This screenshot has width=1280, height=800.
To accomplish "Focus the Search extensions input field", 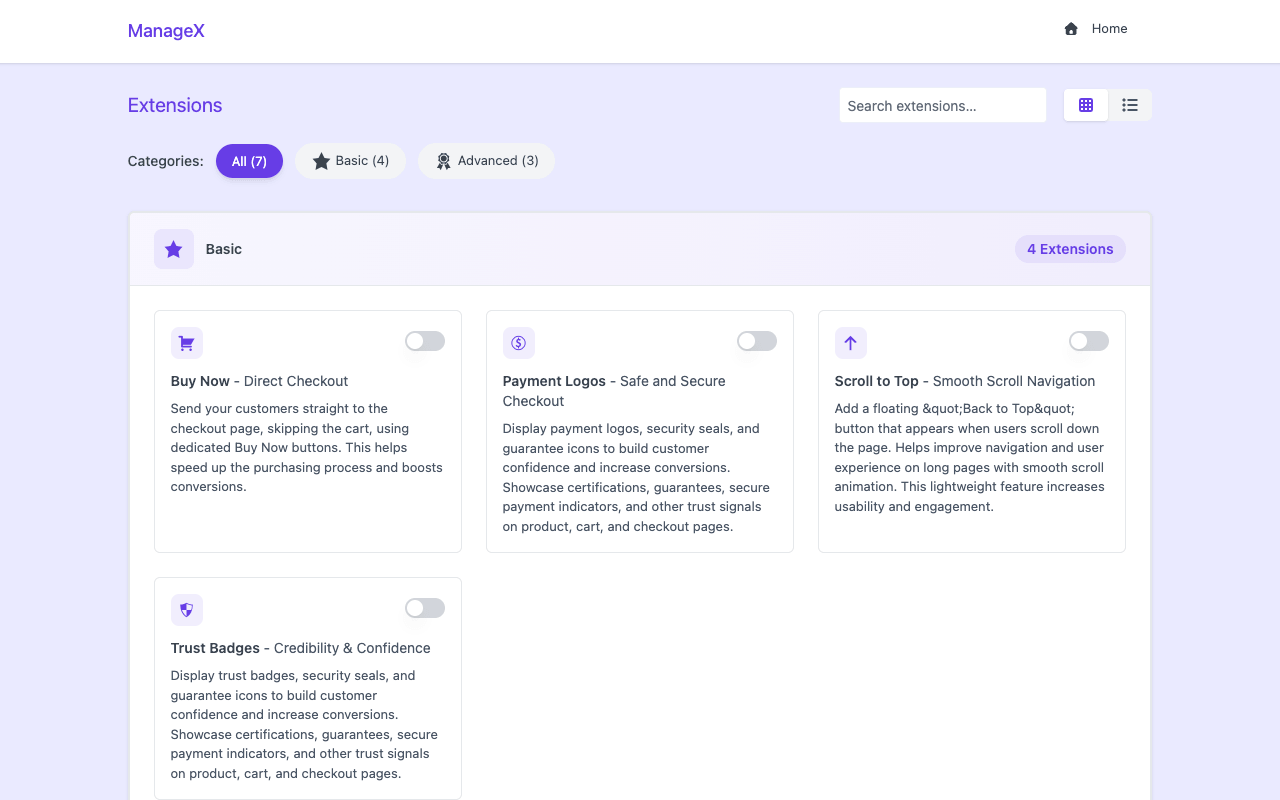I will pos(942,105).
